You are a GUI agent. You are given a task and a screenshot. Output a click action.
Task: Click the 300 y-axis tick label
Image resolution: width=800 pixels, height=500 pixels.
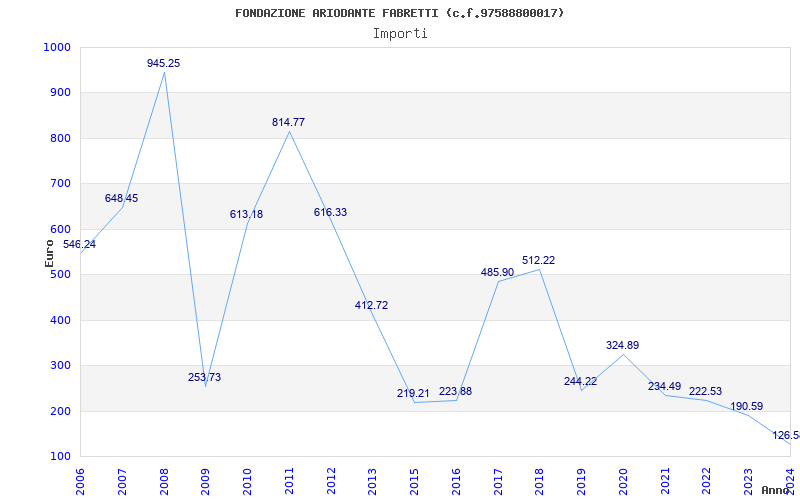tap(60, 366)
